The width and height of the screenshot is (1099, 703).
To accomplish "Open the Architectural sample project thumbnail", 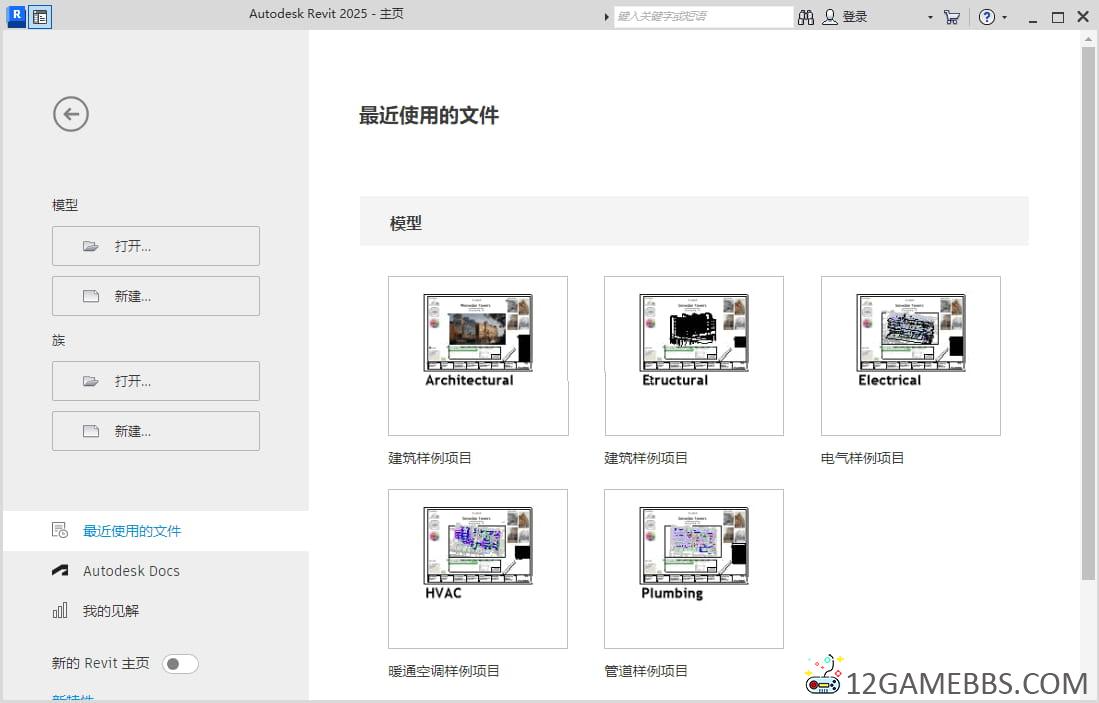I will point(478,356).
